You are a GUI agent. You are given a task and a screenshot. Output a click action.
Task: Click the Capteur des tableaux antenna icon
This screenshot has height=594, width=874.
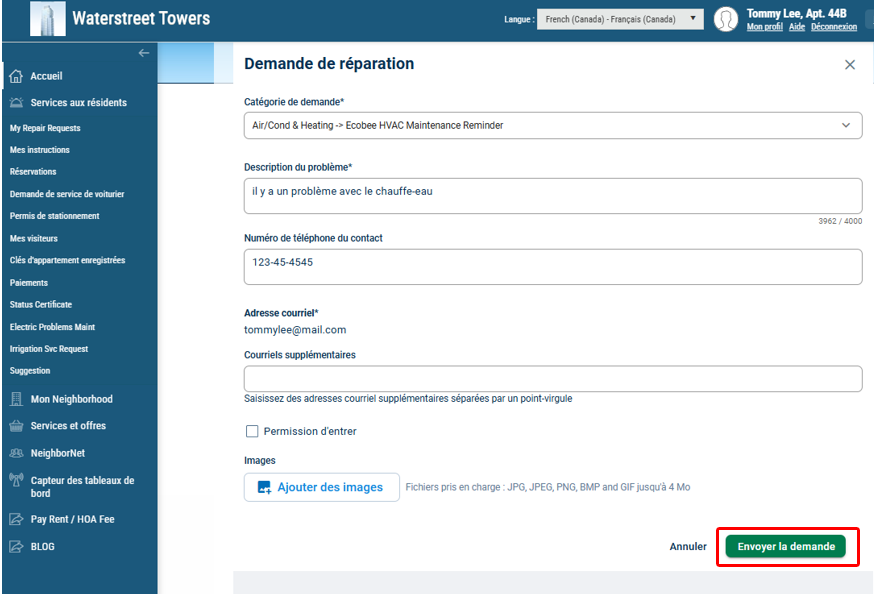(16, 480)
